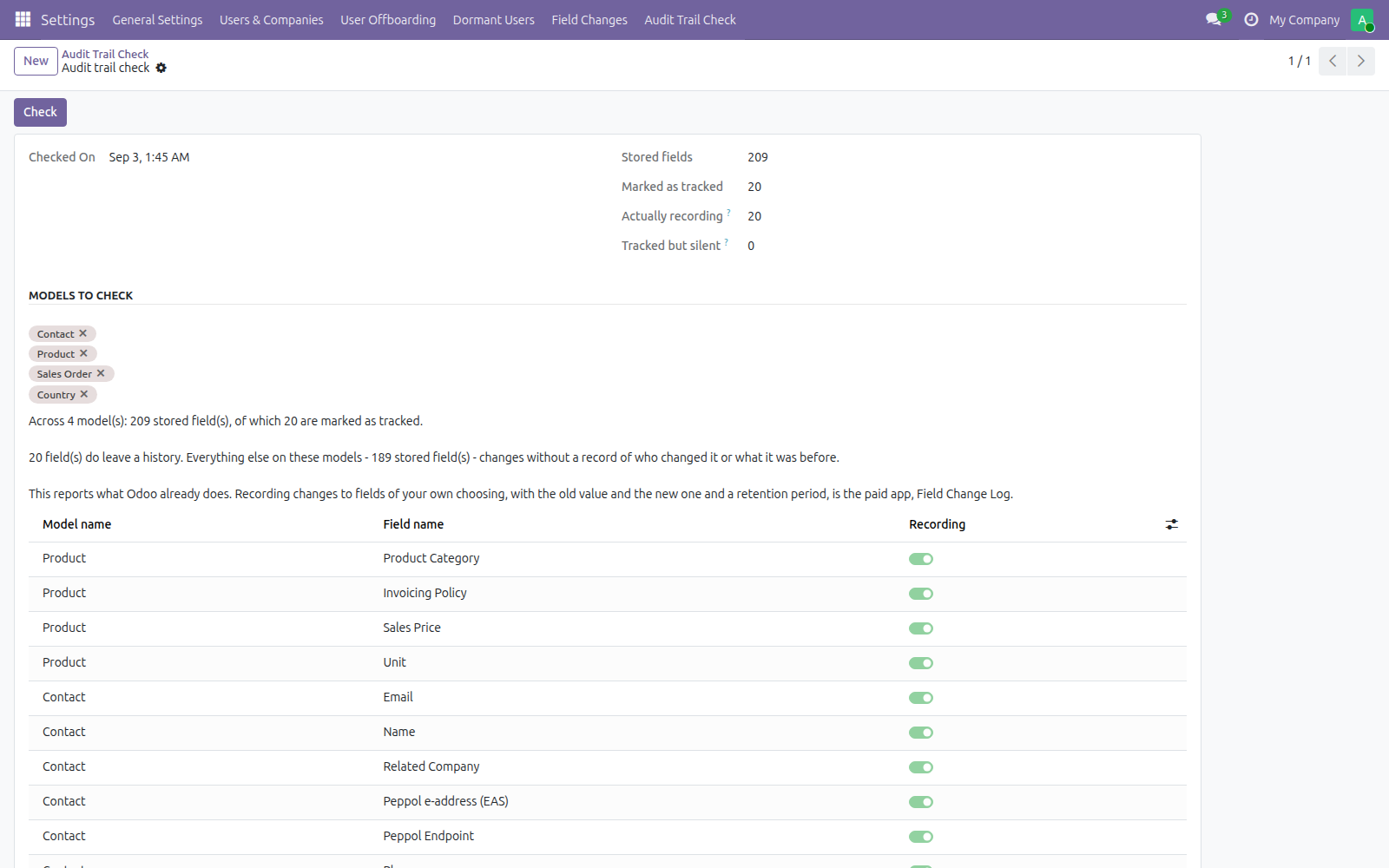Select the Stored fields value 209
This screenshot has width=1389, height=868.
758,157
